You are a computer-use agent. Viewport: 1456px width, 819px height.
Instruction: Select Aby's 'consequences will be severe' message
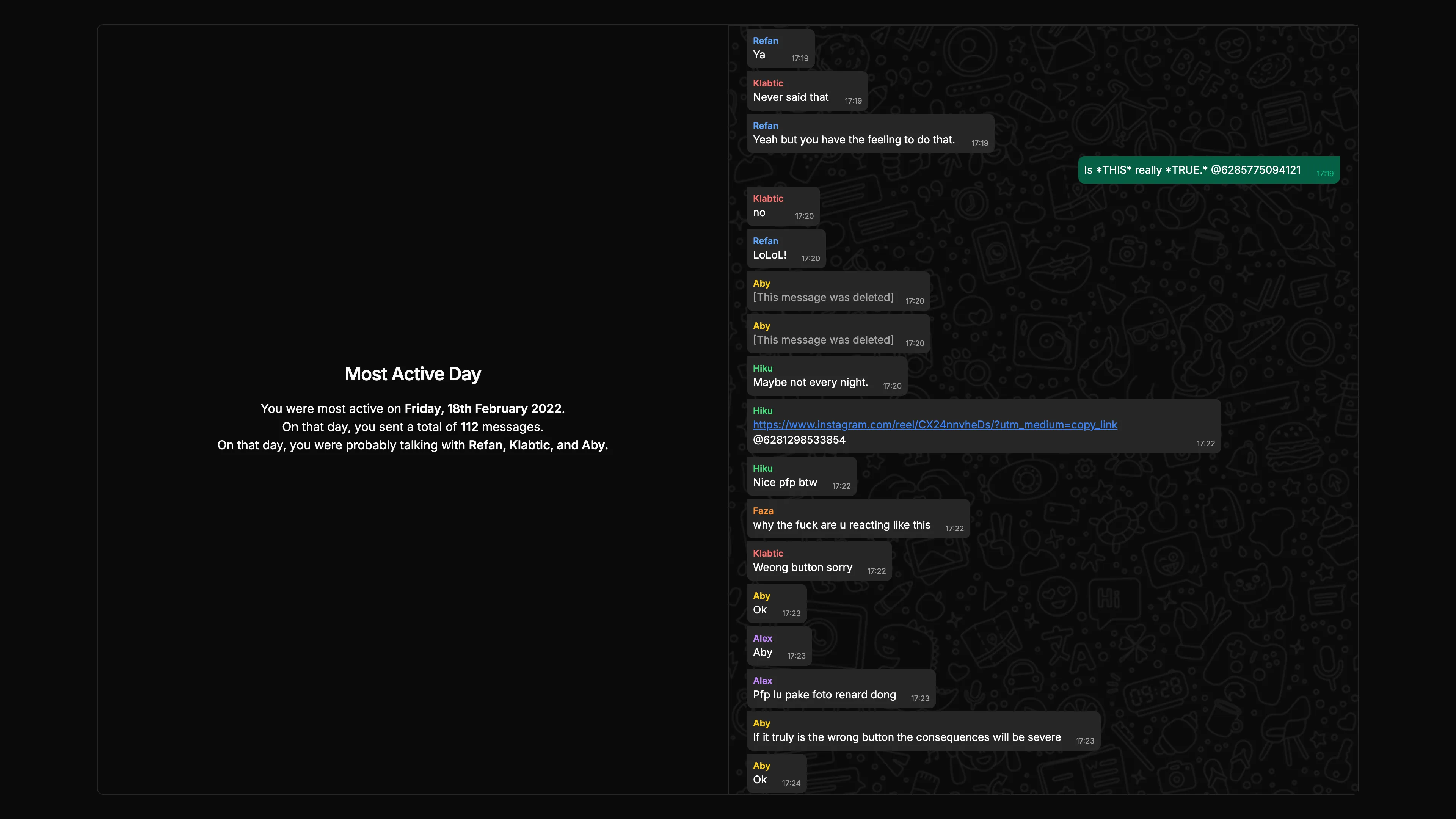(923, 732)
